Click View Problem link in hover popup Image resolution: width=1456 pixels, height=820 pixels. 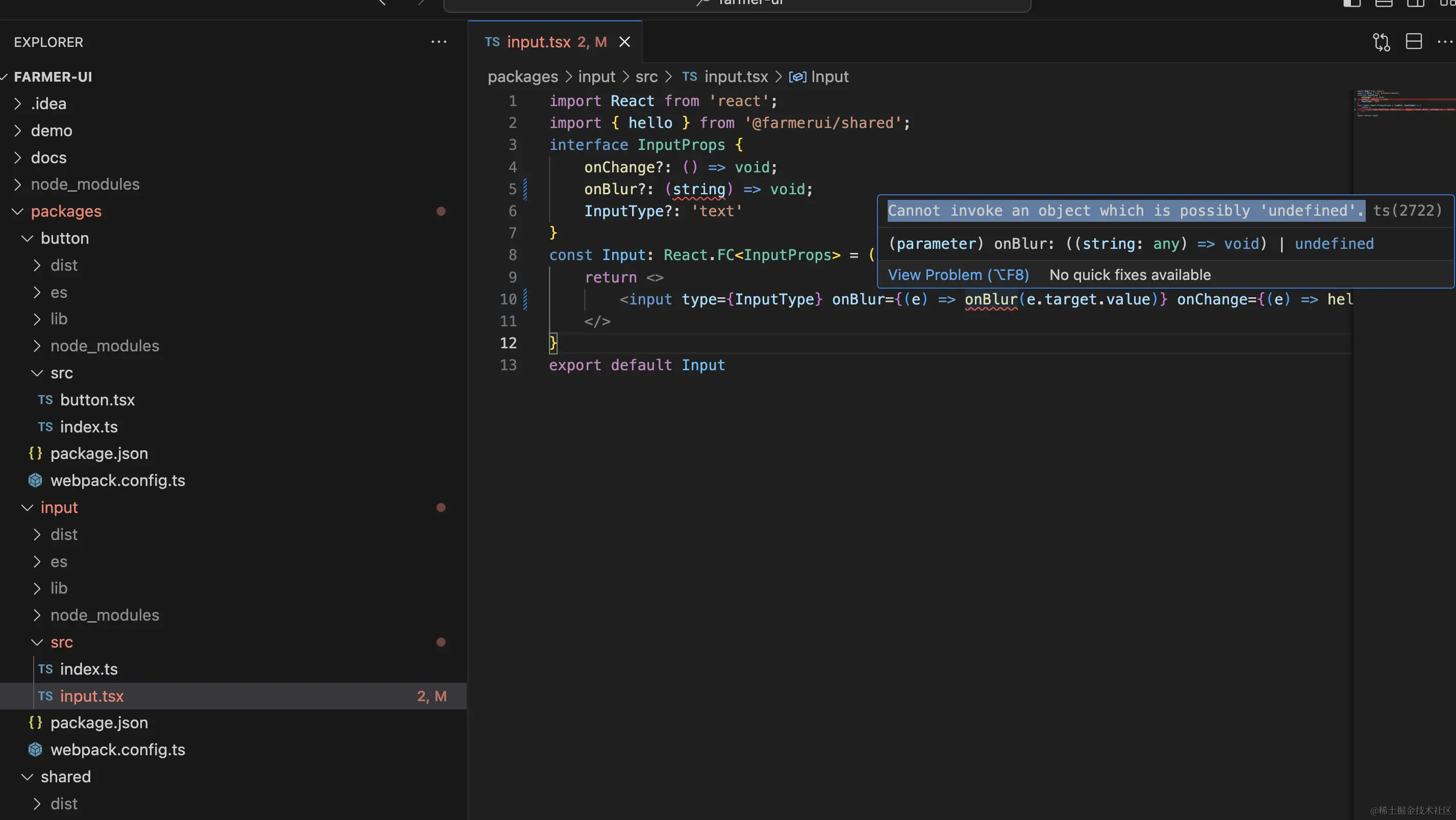958,275
